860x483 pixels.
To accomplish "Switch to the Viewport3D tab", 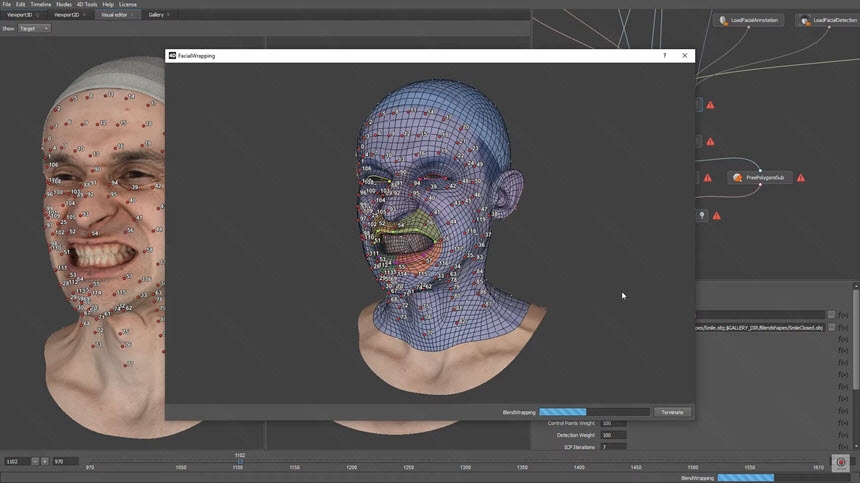I will (20, 15).
